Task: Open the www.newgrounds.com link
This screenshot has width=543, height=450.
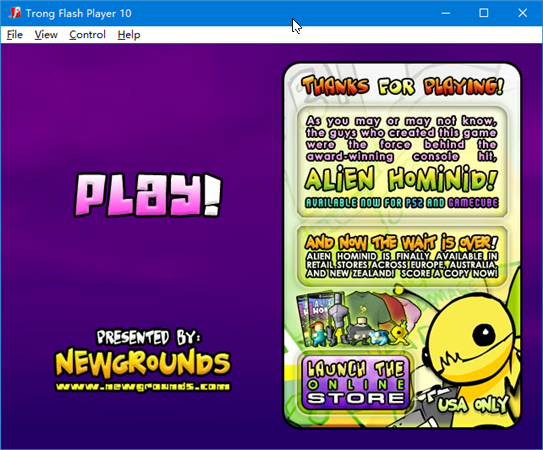Action: point(143,387)
